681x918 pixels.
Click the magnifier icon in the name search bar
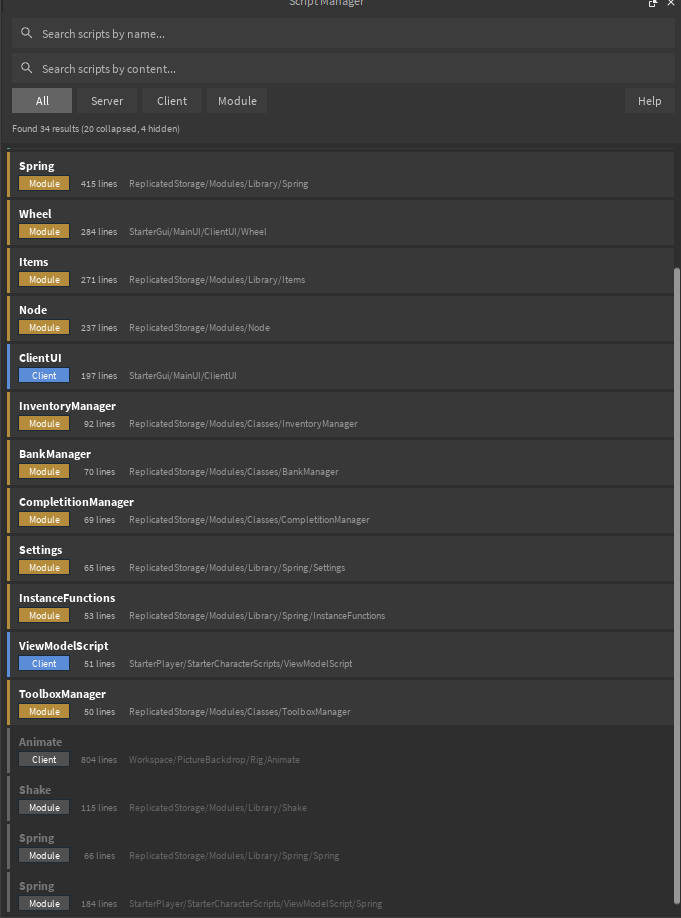[25, 33]
